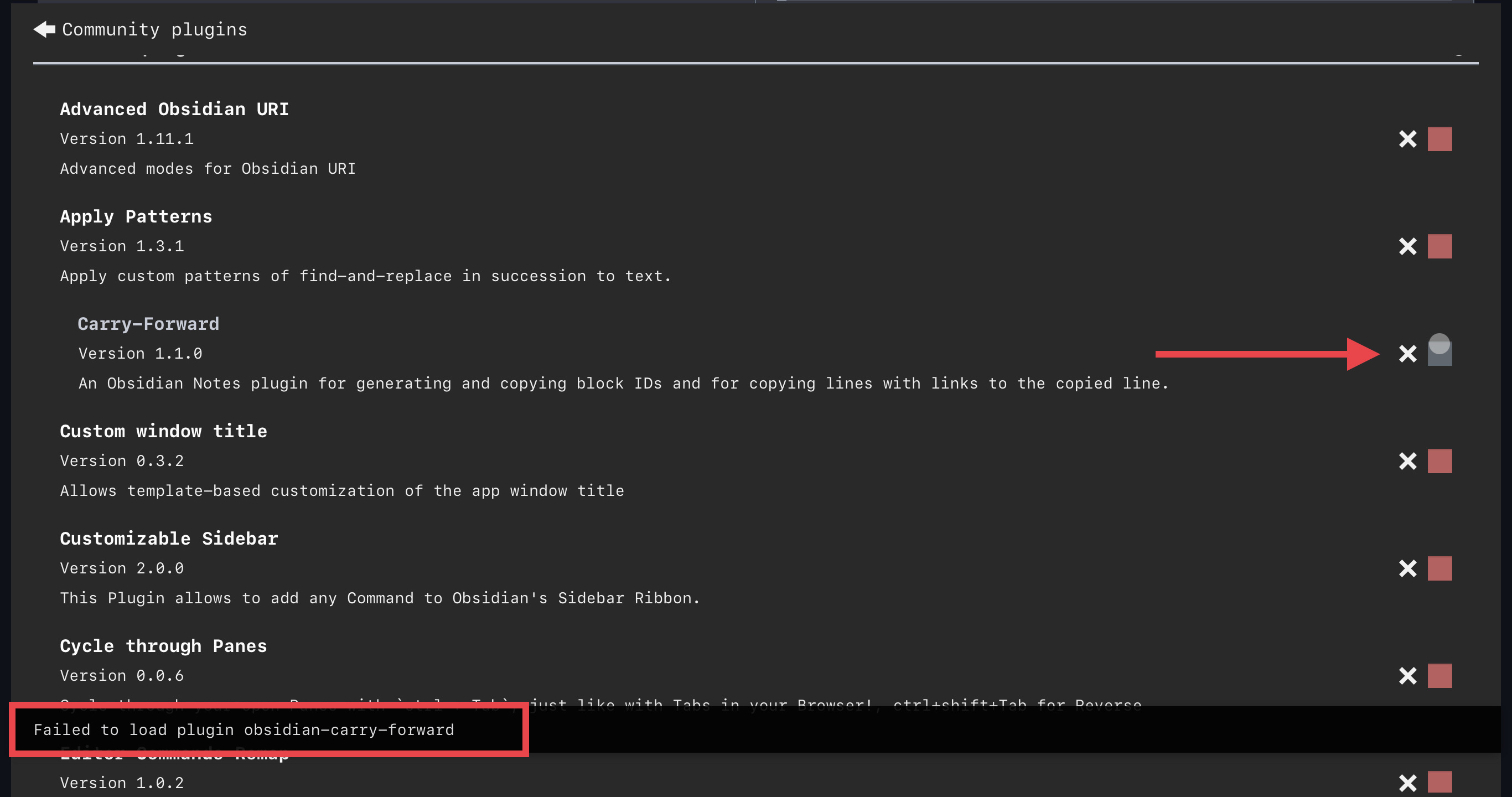Image resolution: width=1512 pixels, height=797 pixels.
Task: Uninstall the Apply Patterns plugin
Action: pyautogui.click(x=1407, y=246)
